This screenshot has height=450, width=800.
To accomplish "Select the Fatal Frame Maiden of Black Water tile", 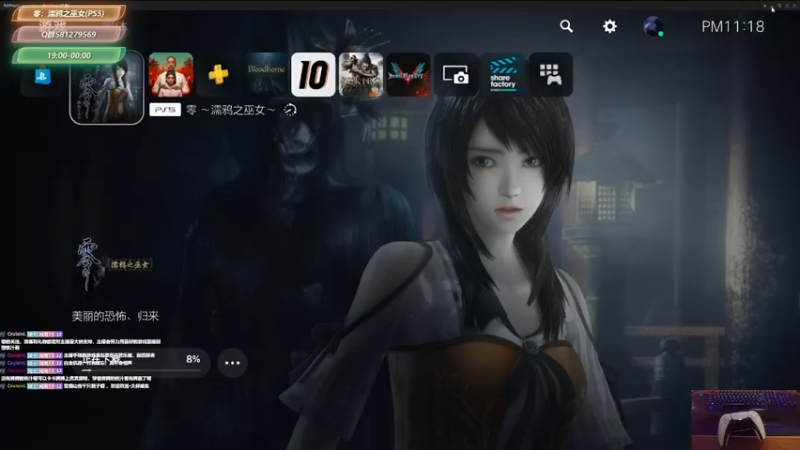I will coord(107,88).
